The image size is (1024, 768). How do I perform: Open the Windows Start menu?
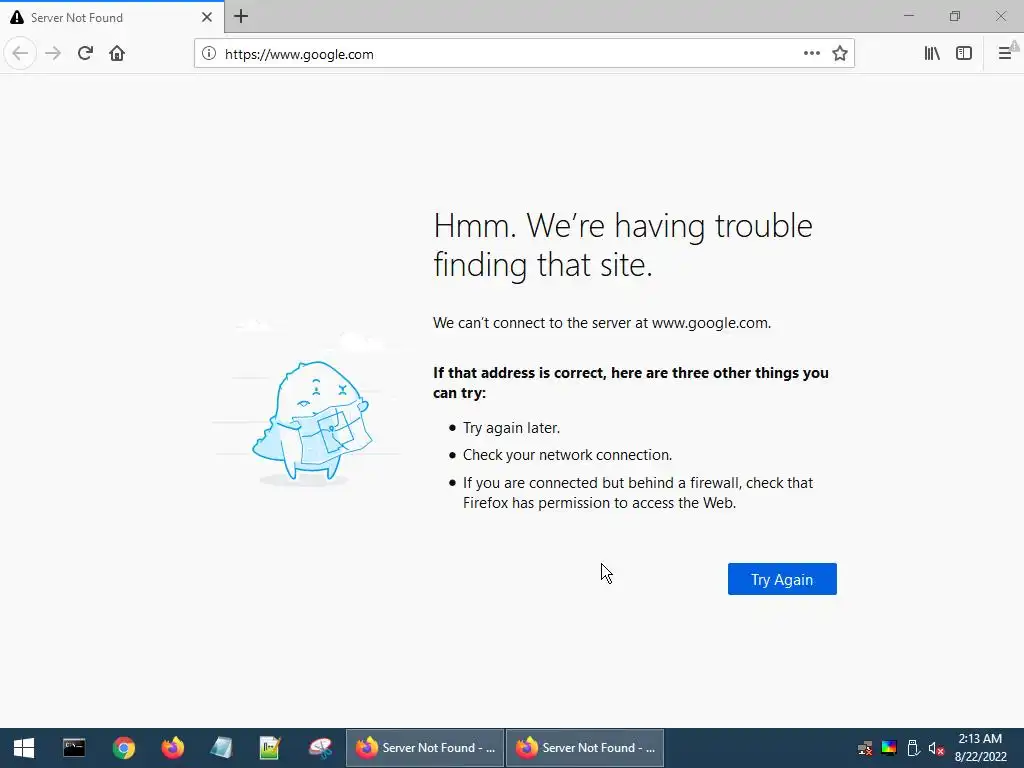pyautogui.click(x=24, y=748)
